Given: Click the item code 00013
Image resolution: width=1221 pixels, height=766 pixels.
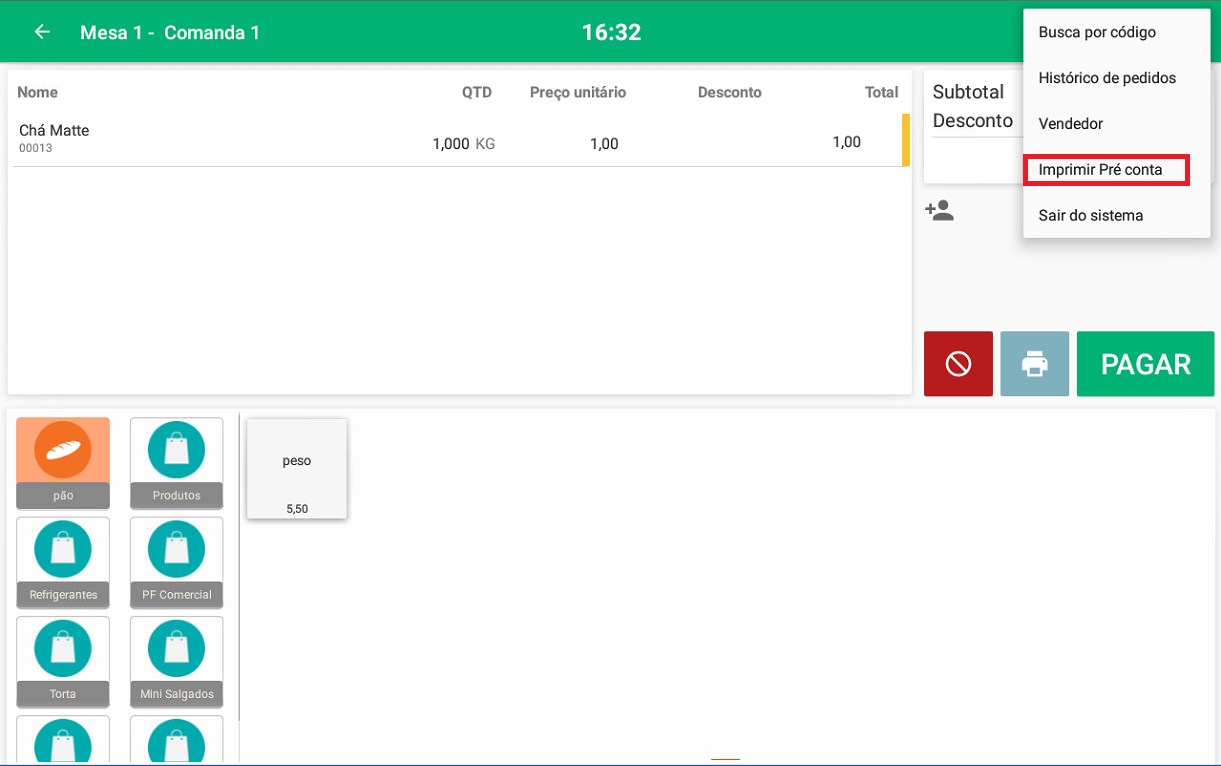Looking at the screenshot, I should point(36,148).
